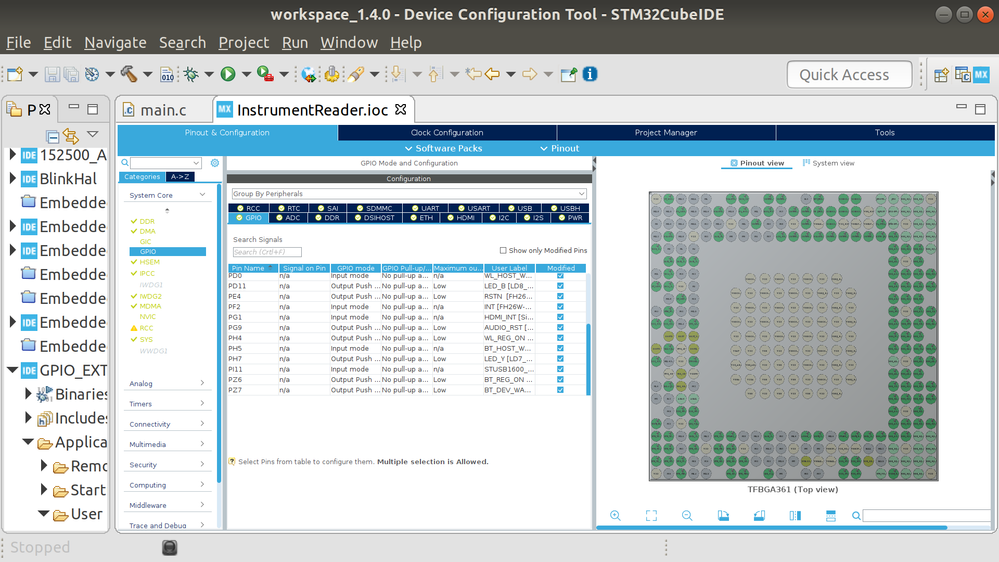
Task: Open the Tools tab
Action: [884, 133]
